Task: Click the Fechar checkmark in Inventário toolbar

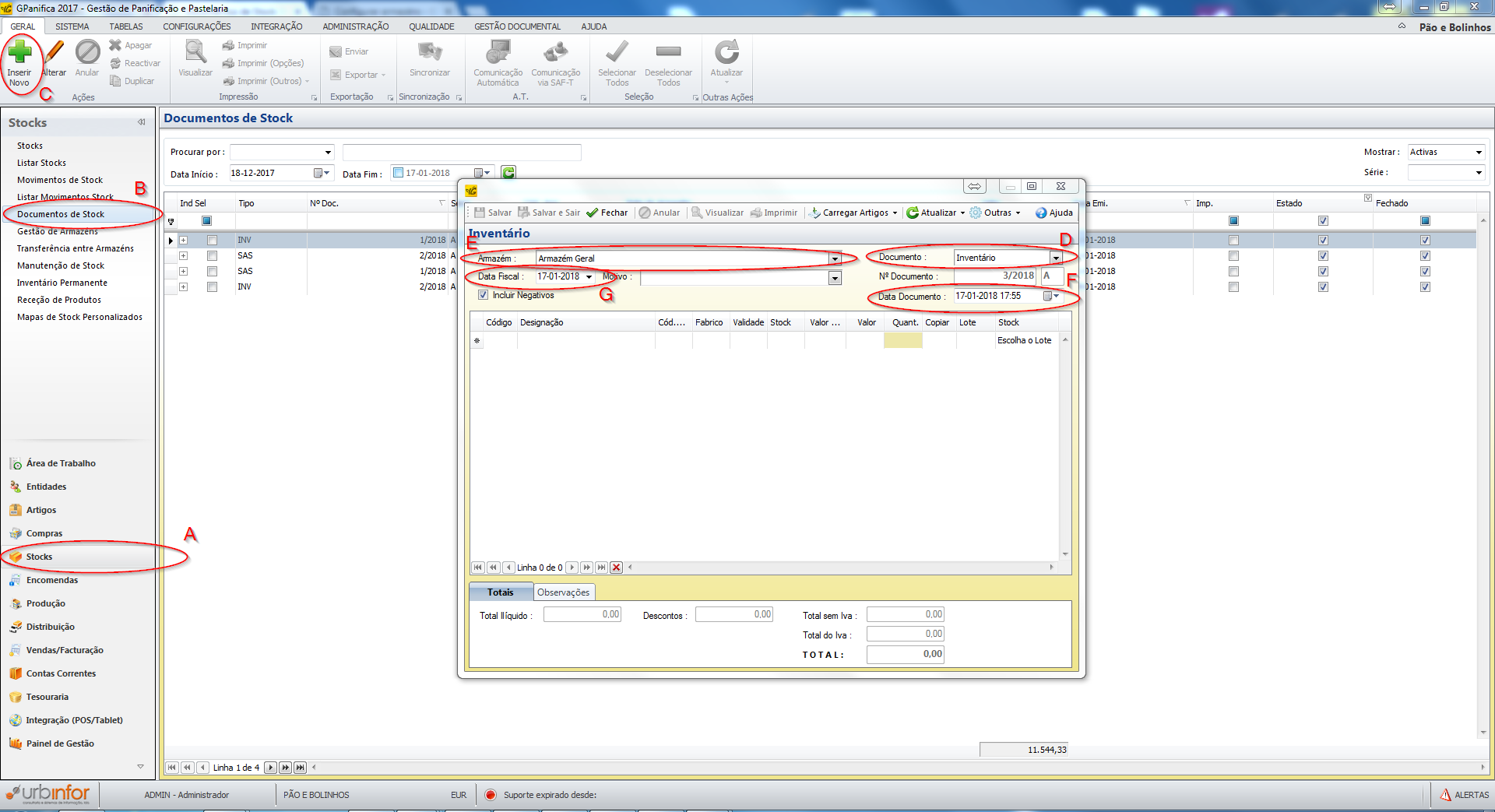Action: click(x=607, y=213)
